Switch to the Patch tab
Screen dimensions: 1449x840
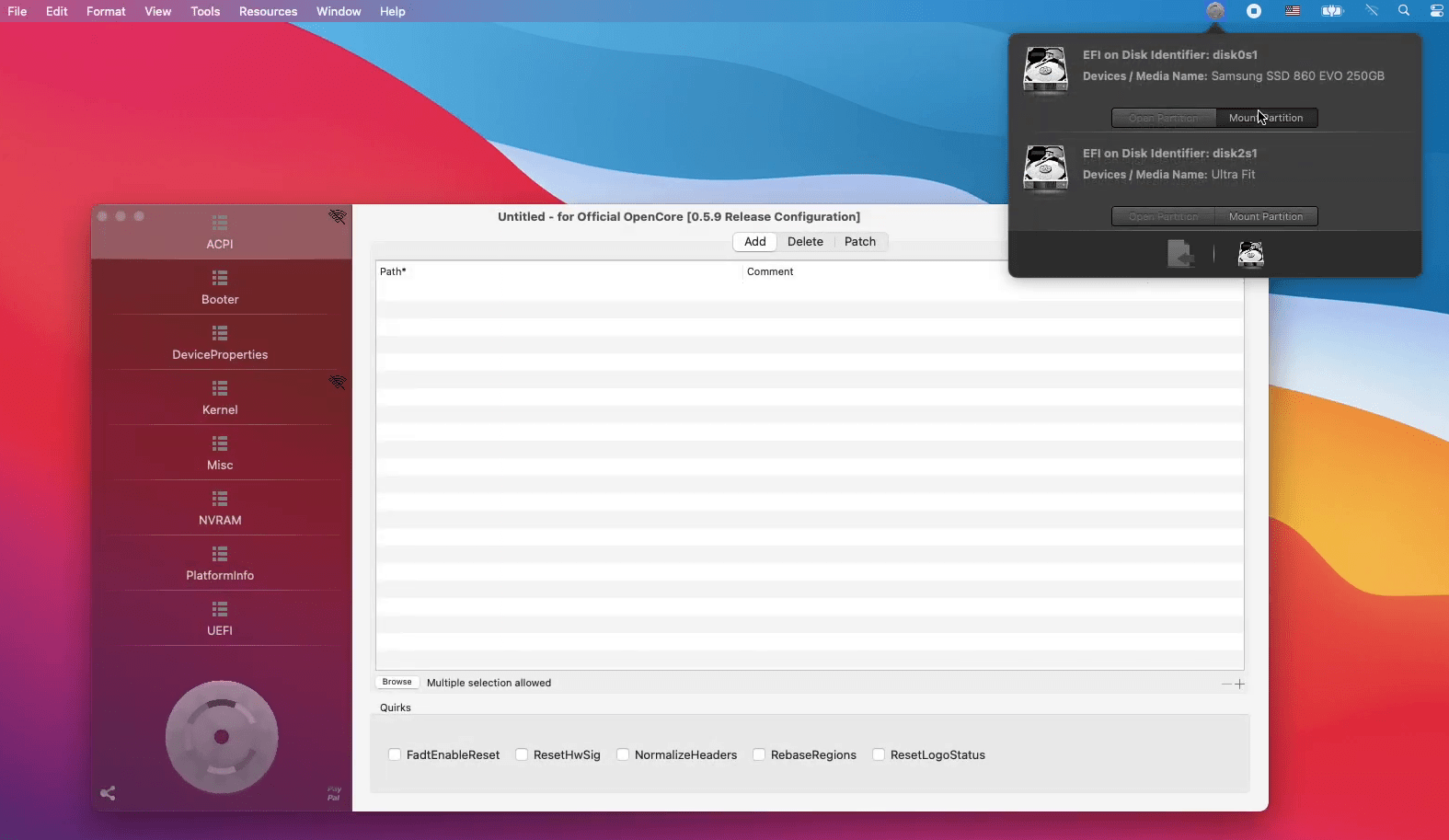(860, 241)
